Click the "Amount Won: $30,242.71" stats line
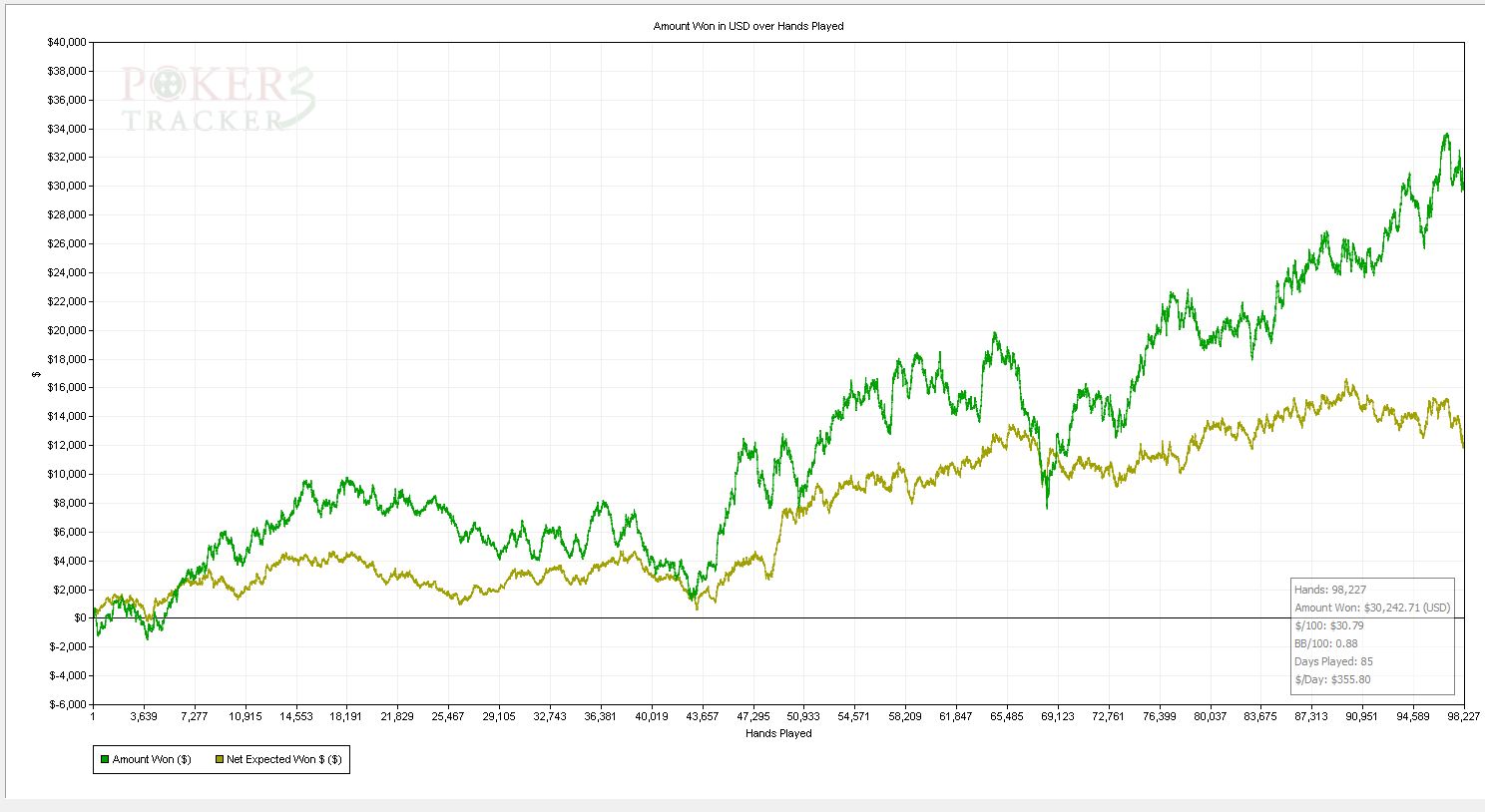This screenshot has height=812, width=1485. [x=1371, y=608]
